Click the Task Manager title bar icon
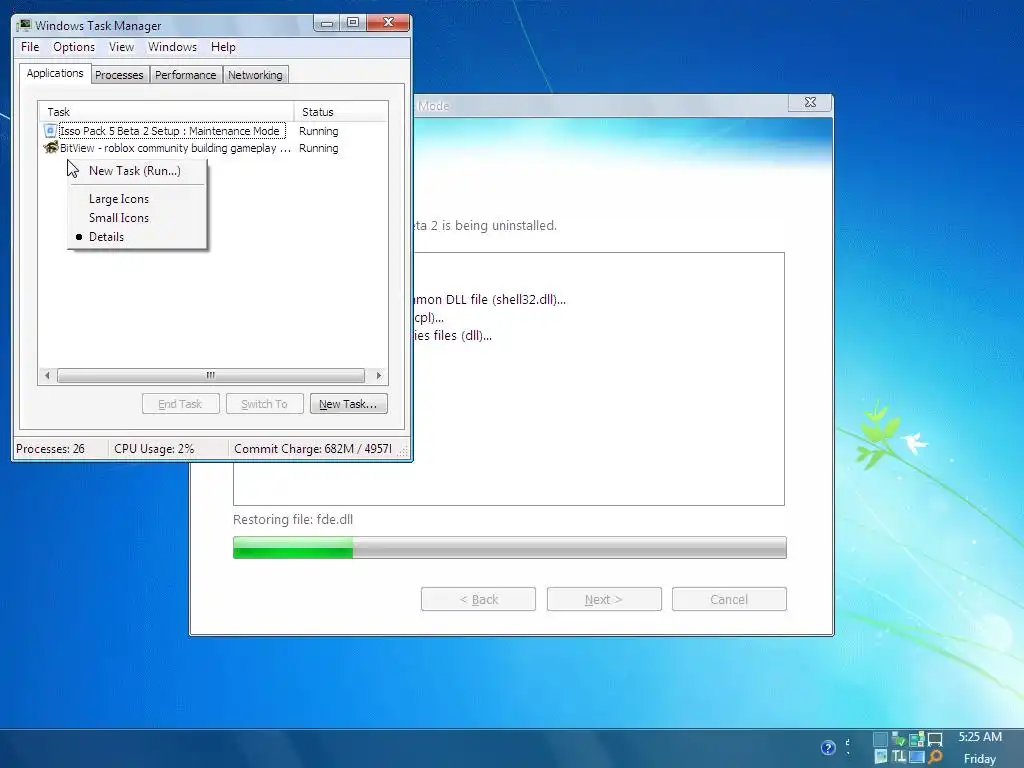 coord(24,25)
